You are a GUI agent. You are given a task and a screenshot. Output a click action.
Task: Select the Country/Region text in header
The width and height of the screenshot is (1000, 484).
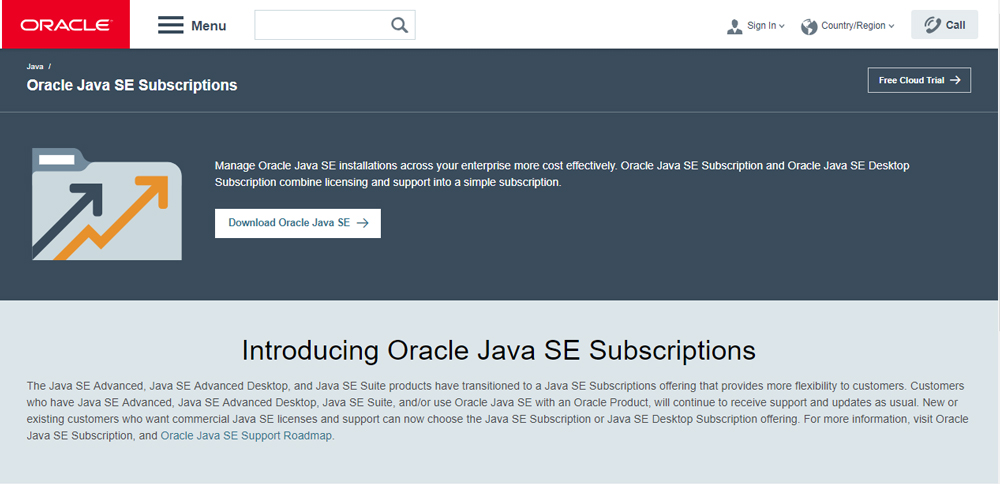coord(853,26)
